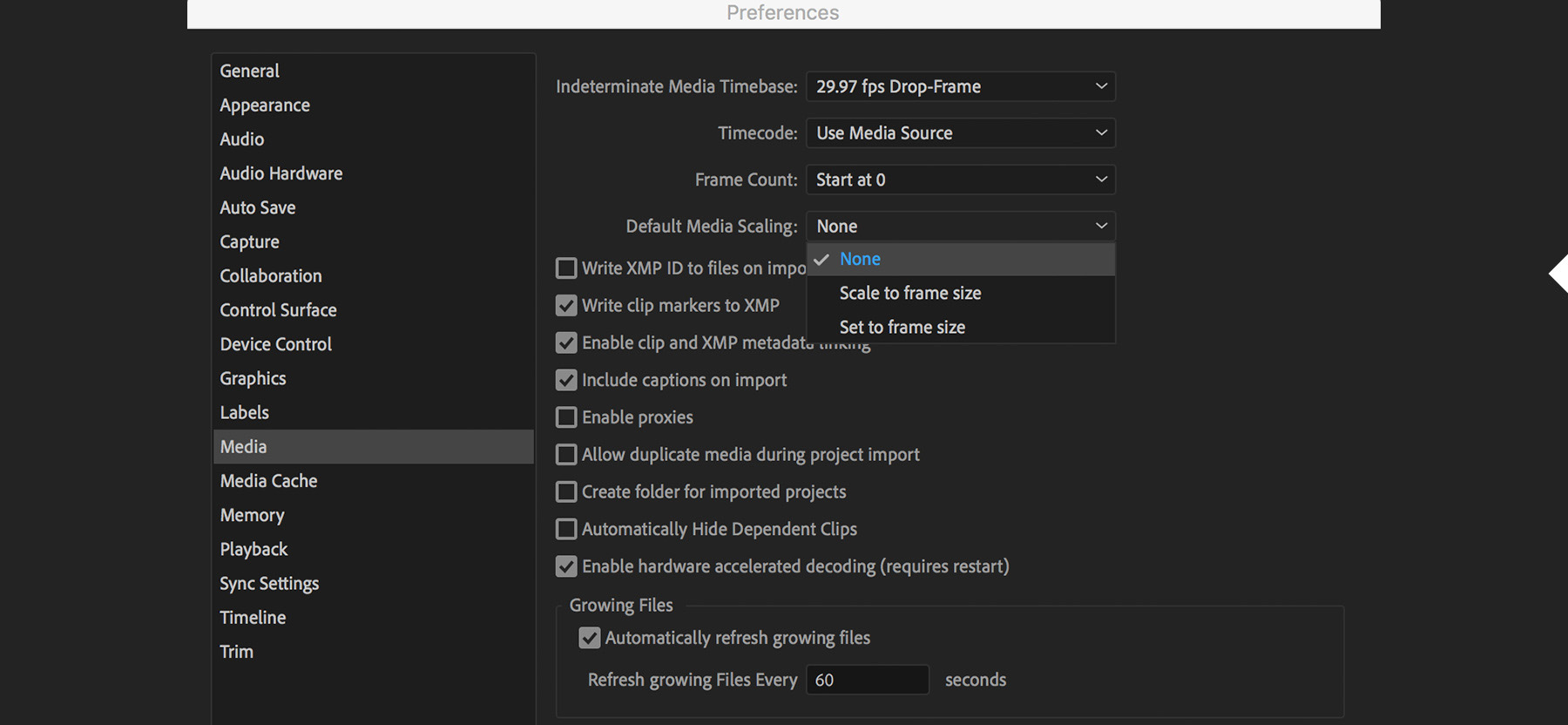Viewport: 1568px width, 725px height.
Task: Turn off hardware accelerated decoding
Action: point(566,566)
